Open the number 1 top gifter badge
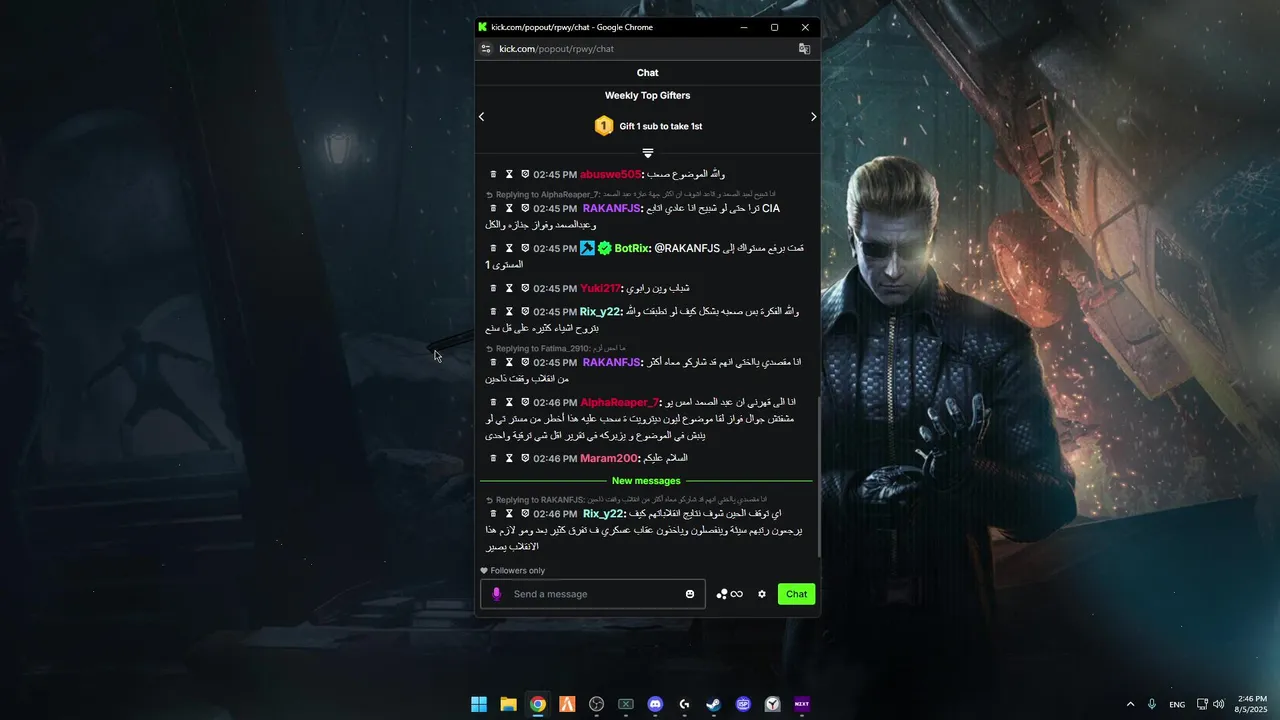 (603, 126)
